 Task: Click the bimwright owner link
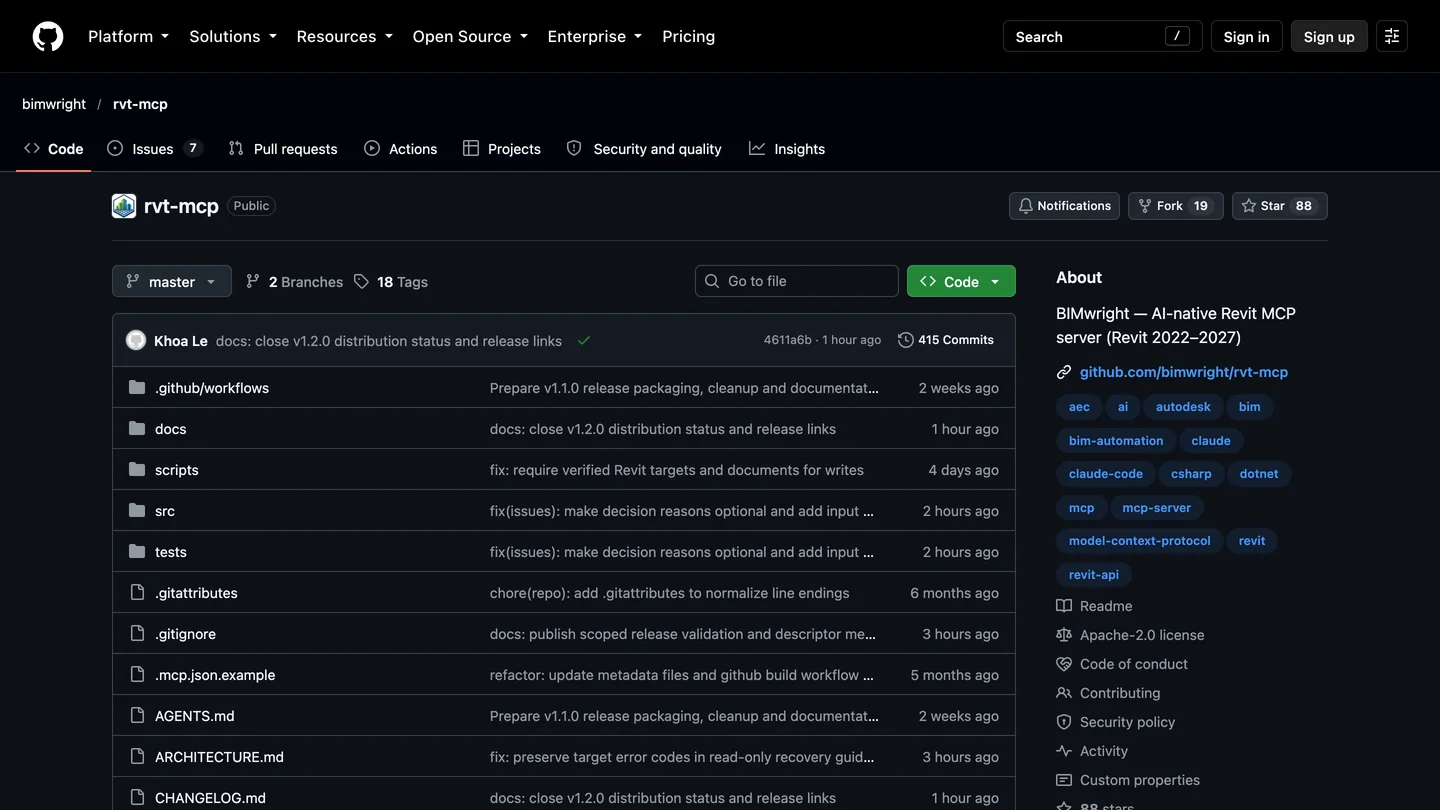pyautogui.click(x=54, y=104)
